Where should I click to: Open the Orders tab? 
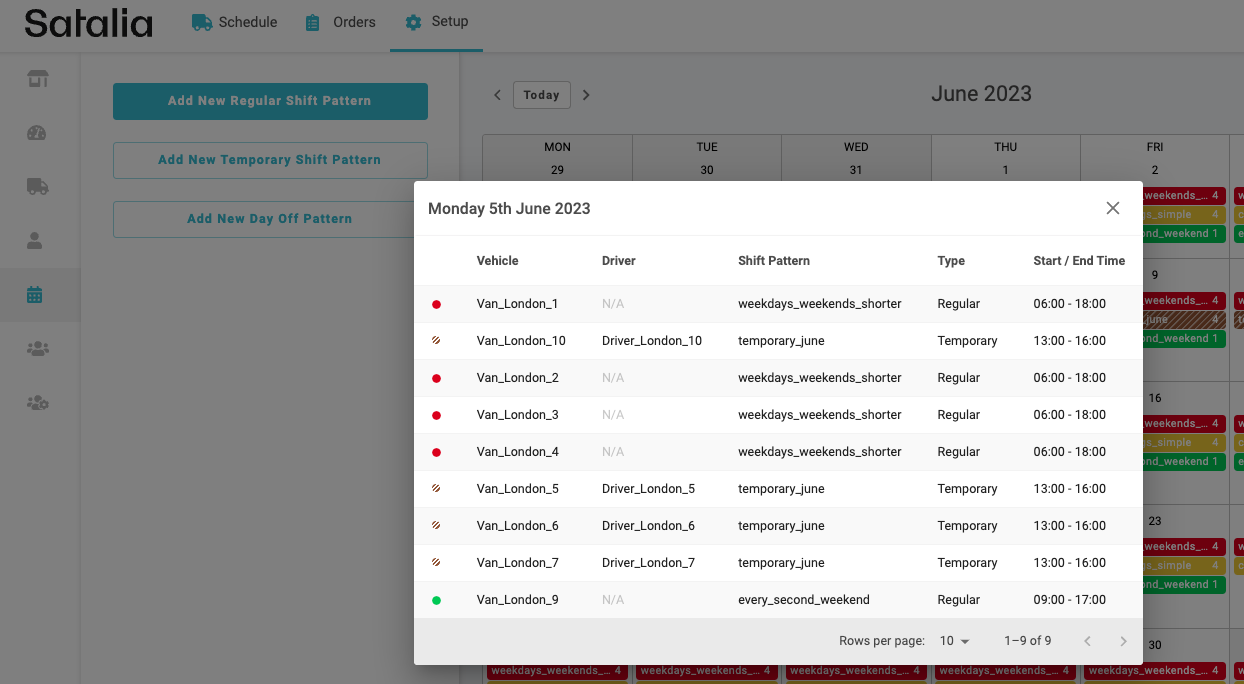tap(341, 22)
